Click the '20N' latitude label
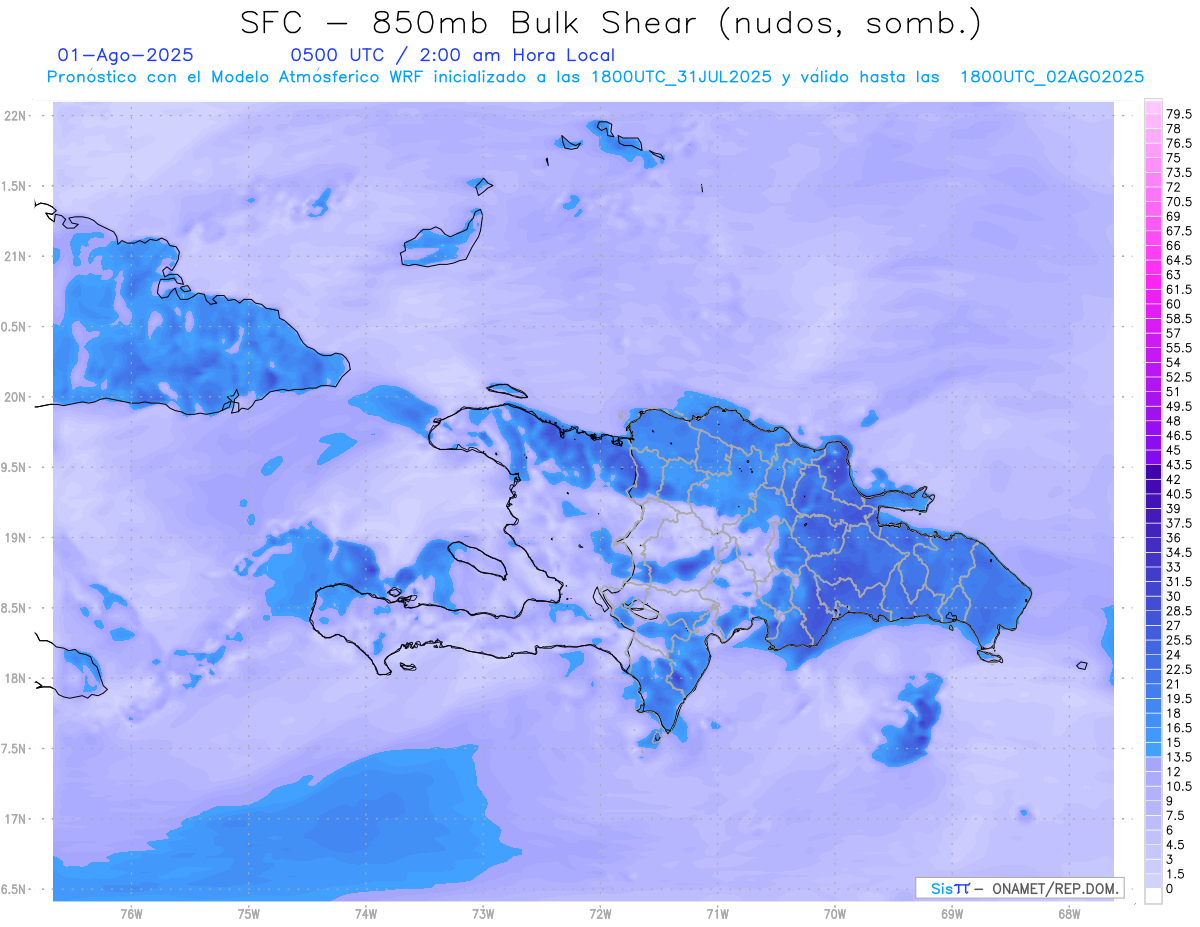This screenshot has height=927, width=1200. [x=15, y=397]
